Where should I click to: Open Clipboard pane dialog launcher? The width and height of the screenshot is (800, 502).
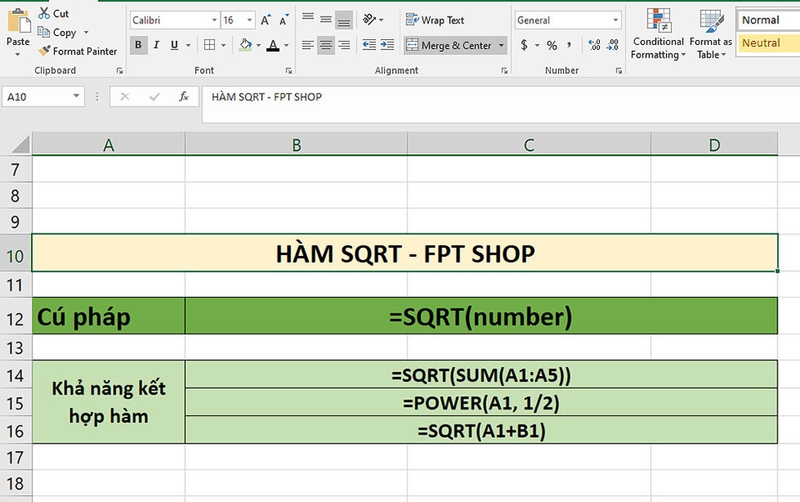[119, 71]
